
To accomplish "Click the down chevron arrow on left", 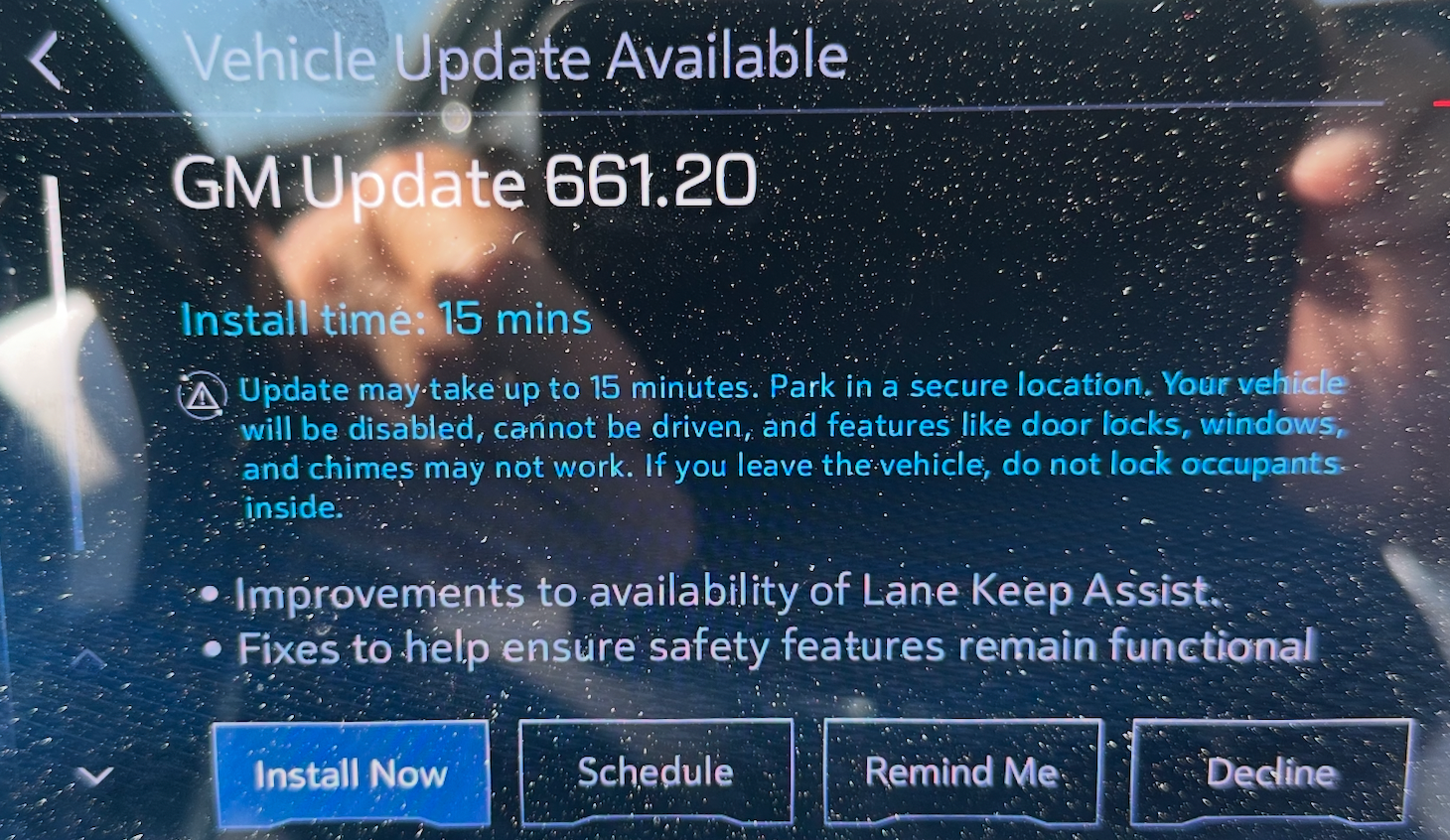I will (x=93, y=775).
